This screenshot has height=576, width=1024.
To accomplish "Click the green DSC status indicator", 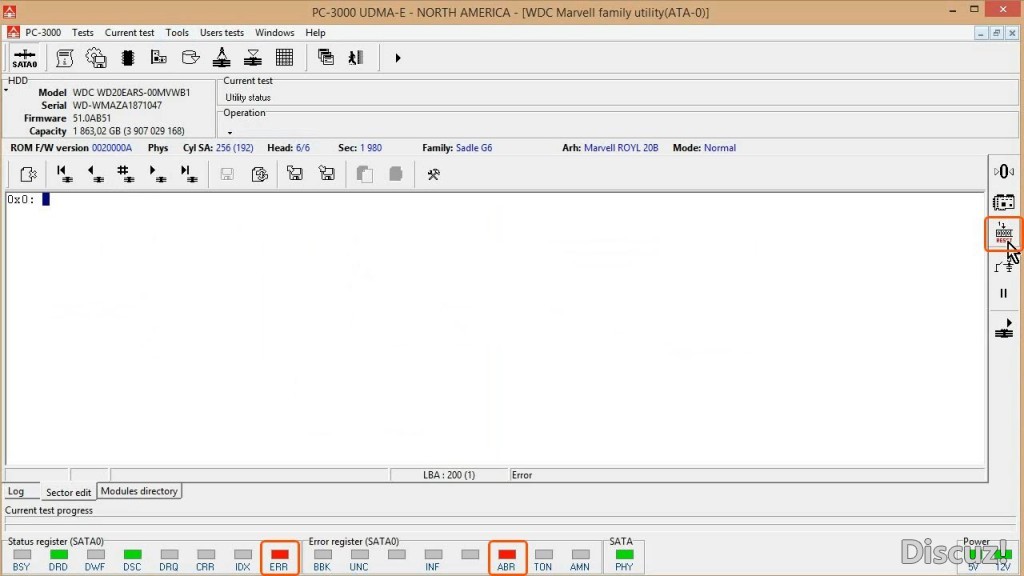I will [133, 554].
